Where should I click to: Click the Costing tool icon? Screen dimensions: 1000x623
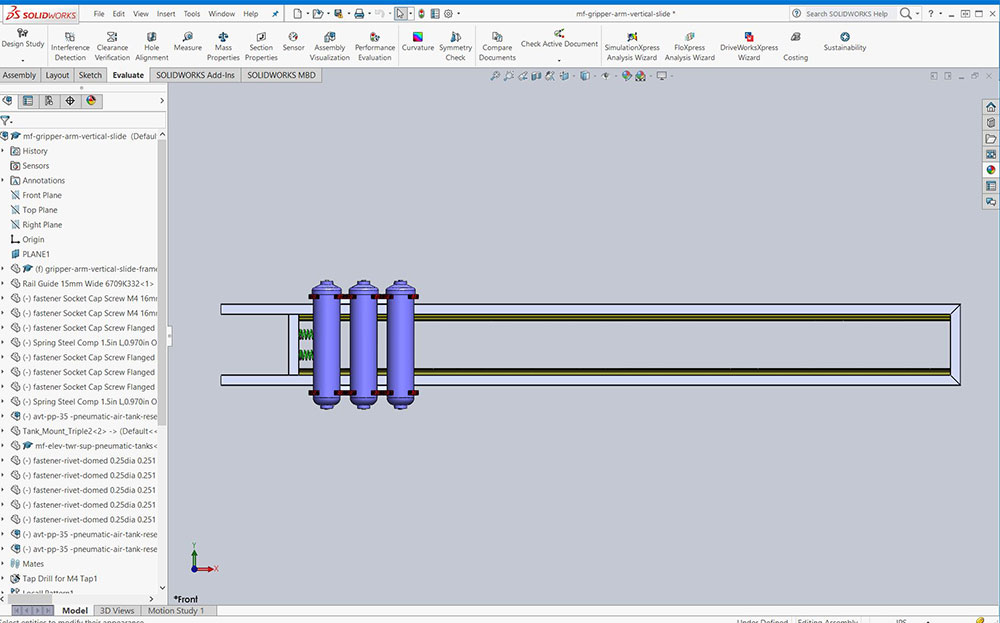(x=795, y=38)
